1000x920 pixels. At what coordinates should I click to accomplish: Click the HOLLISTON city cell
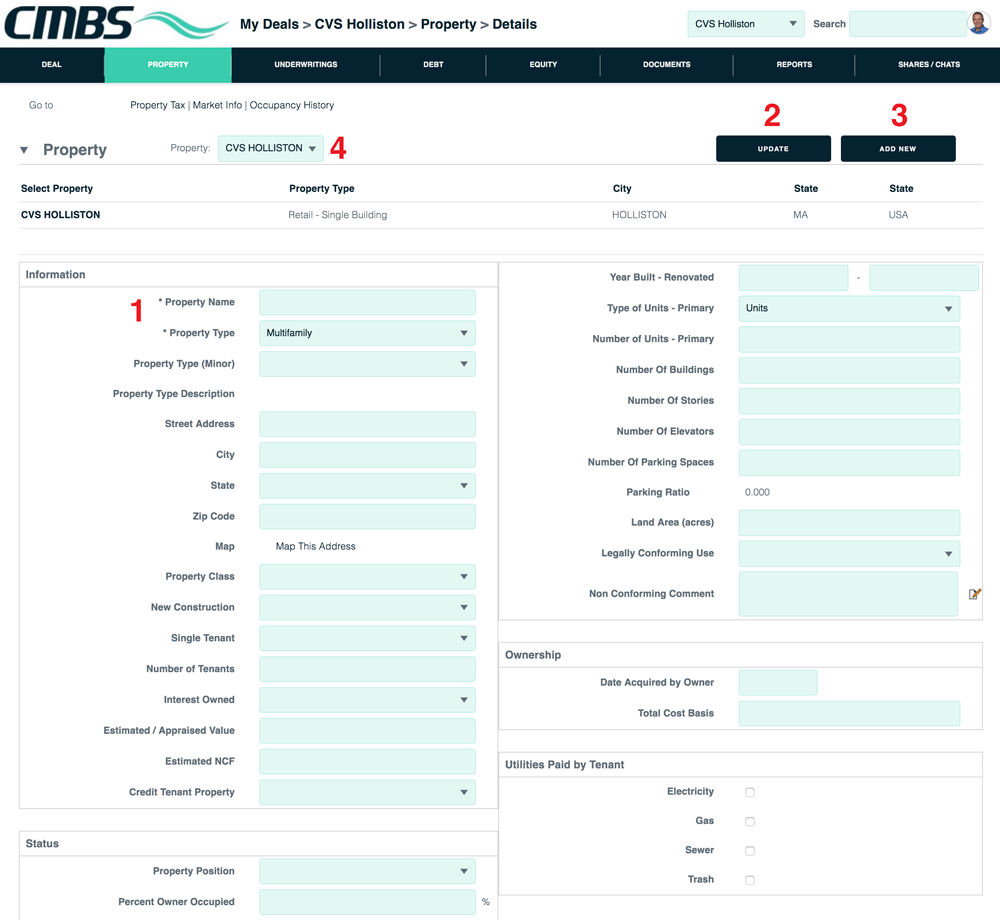tap(639, 215)
